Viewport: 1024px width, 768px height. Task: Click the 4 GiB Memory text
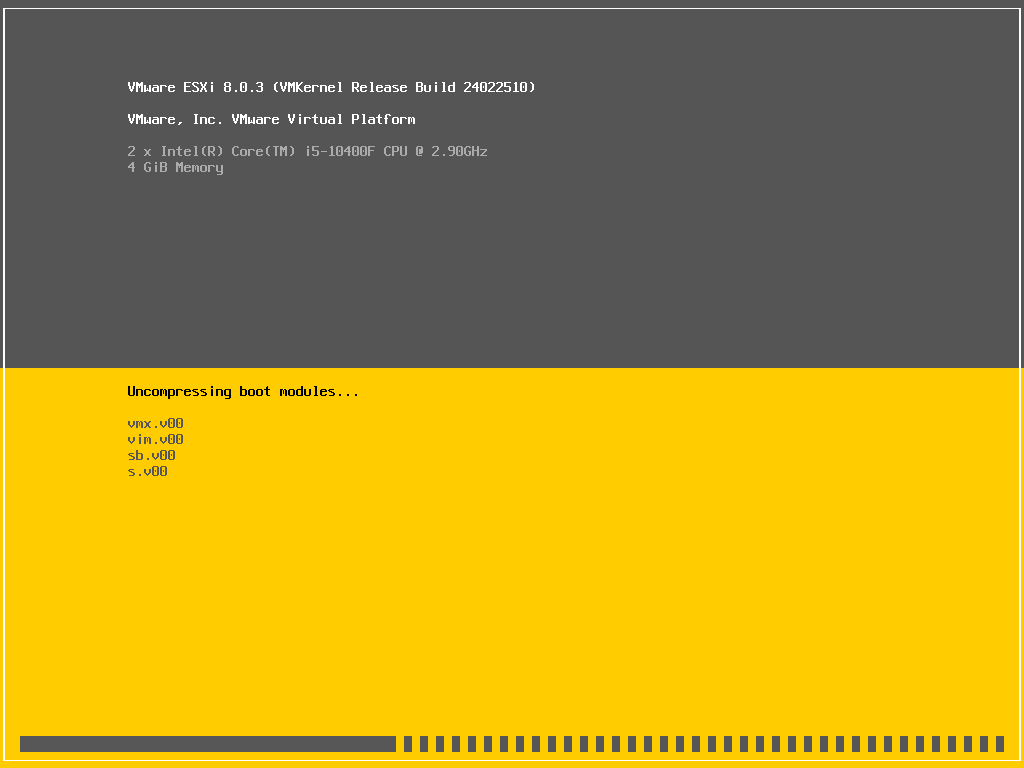(175, 167)
